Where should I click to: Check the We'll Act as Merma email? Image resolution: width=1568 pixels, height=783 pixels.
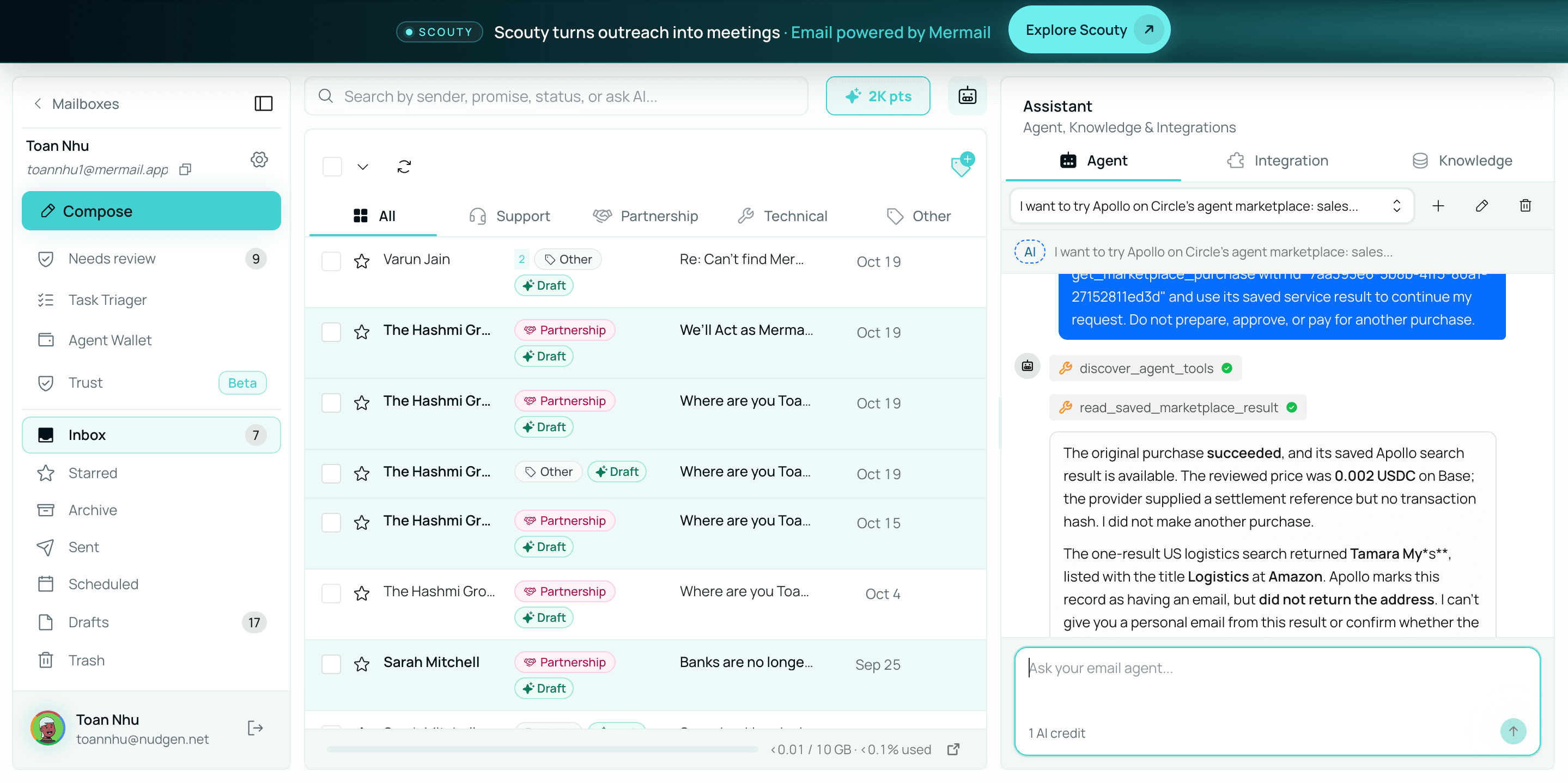[x=331, y=332]
